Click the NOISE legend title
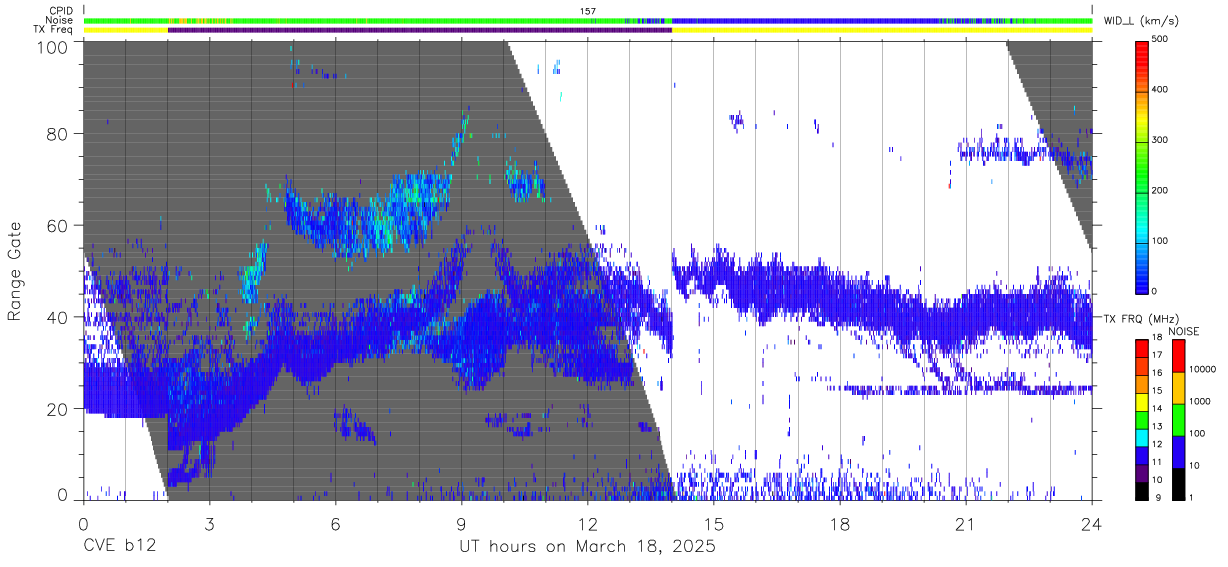This screenshot has height=567, width=1228. point(1185,331)
